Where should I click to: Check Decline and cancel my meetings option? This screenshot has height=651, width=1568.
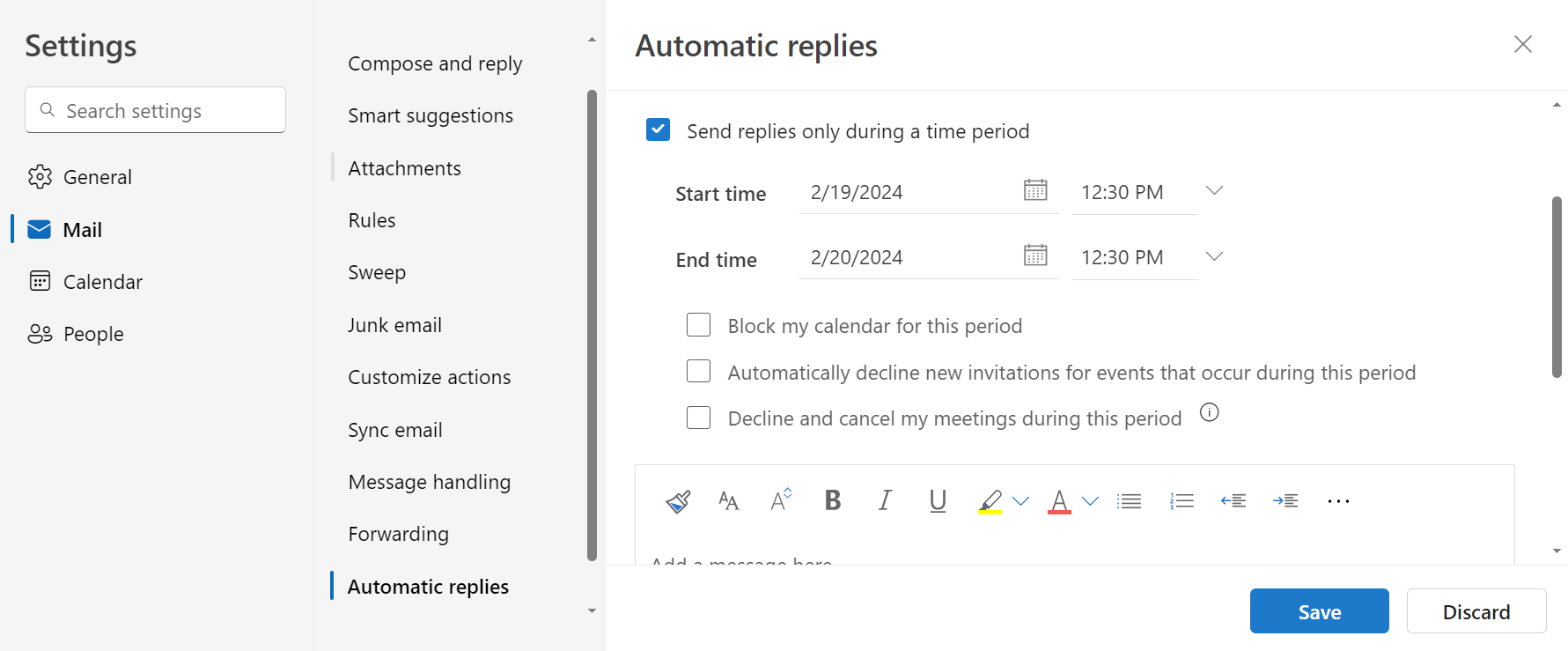click(698, 418)
